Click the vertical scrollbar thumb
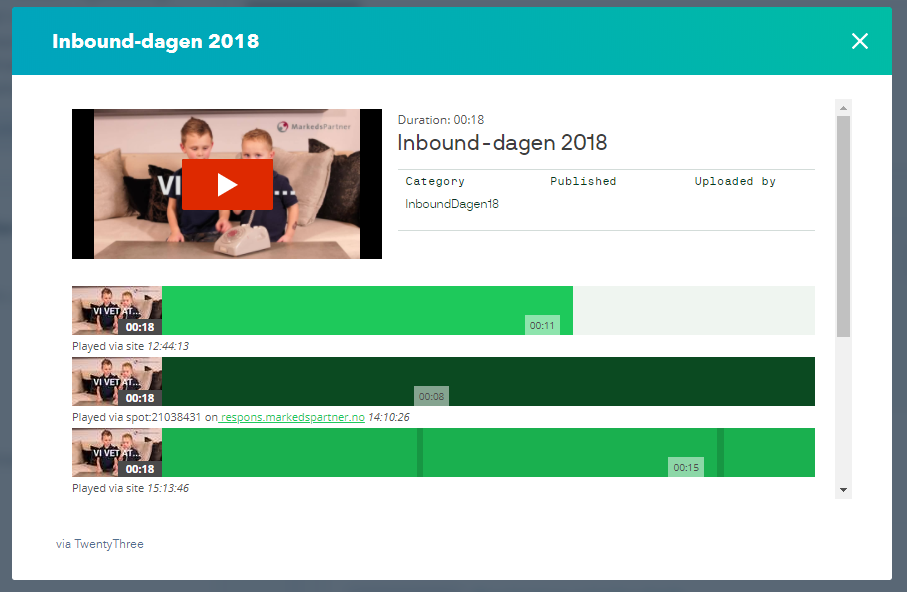Viewport: 907px width, 592px height. 843,226
